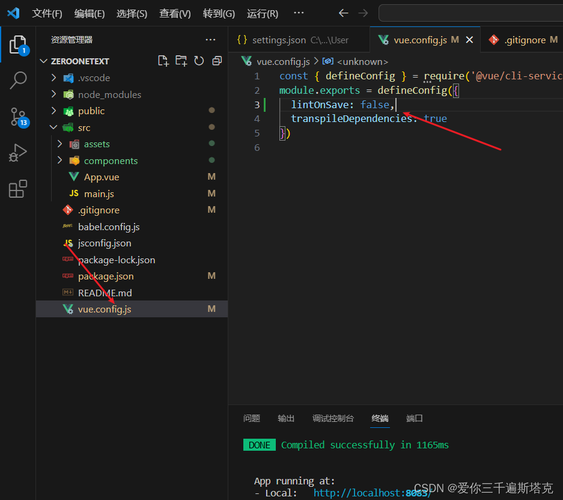Open the Search view icon

(x=18, y=80)
